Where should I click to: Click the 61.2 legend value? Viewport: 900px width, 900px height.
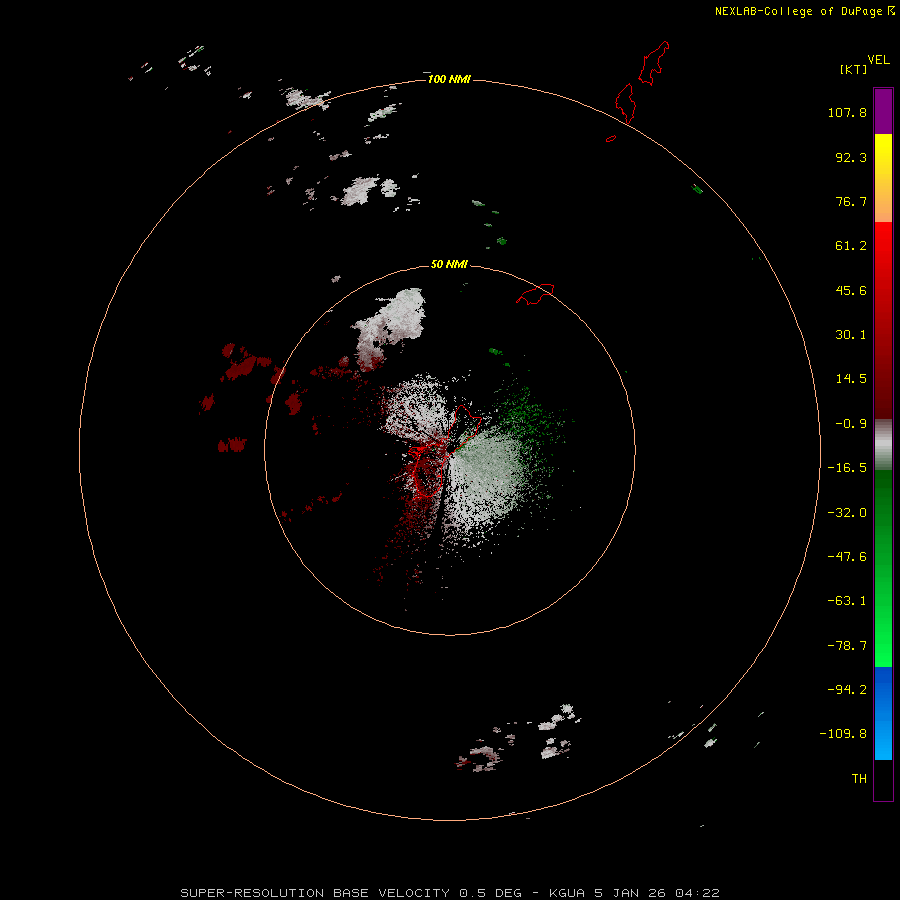851,246
